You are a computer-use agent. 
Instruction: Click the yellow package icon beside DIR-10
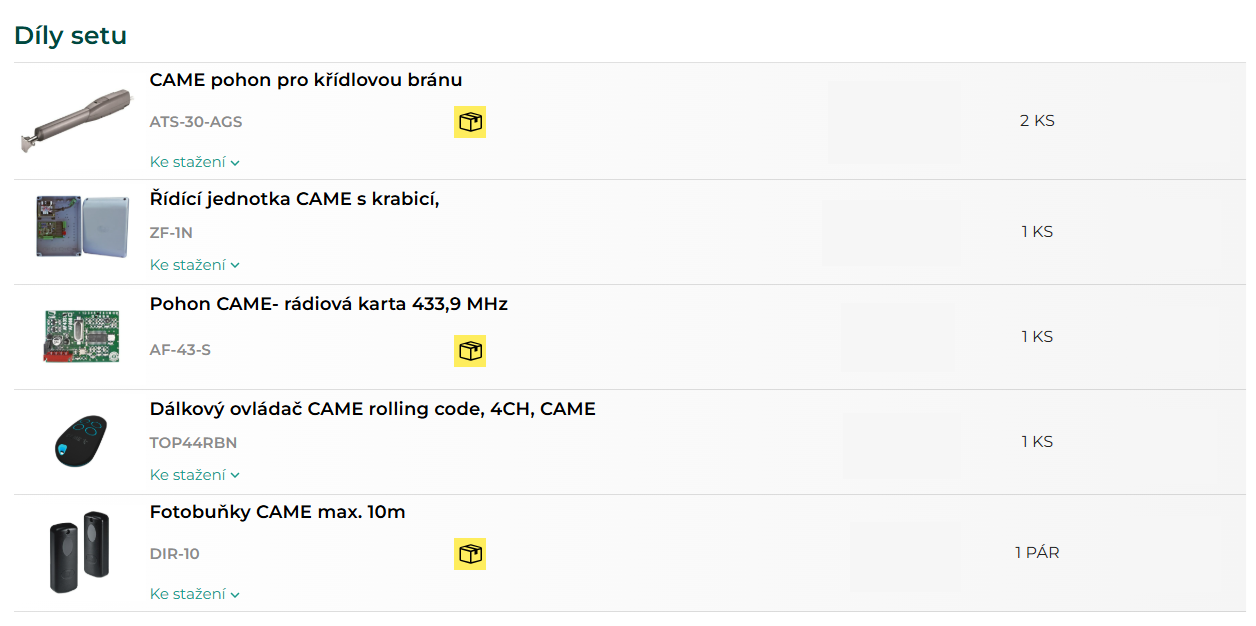470,553
